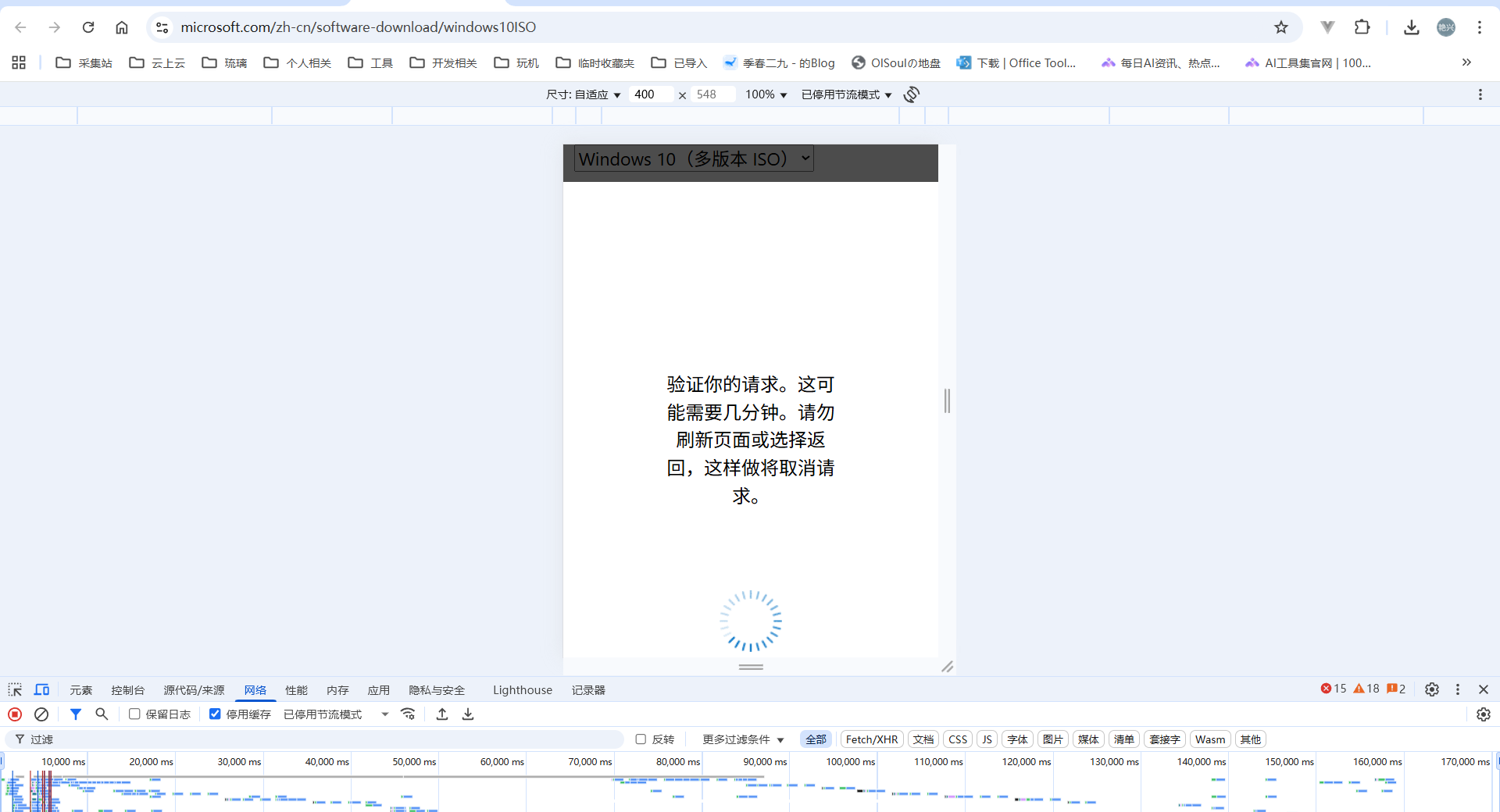Image resolution: width=1500 pixels, height=812 pixels.
Task: Expand the 100% zoom dropdown
Action: (766, 94)
